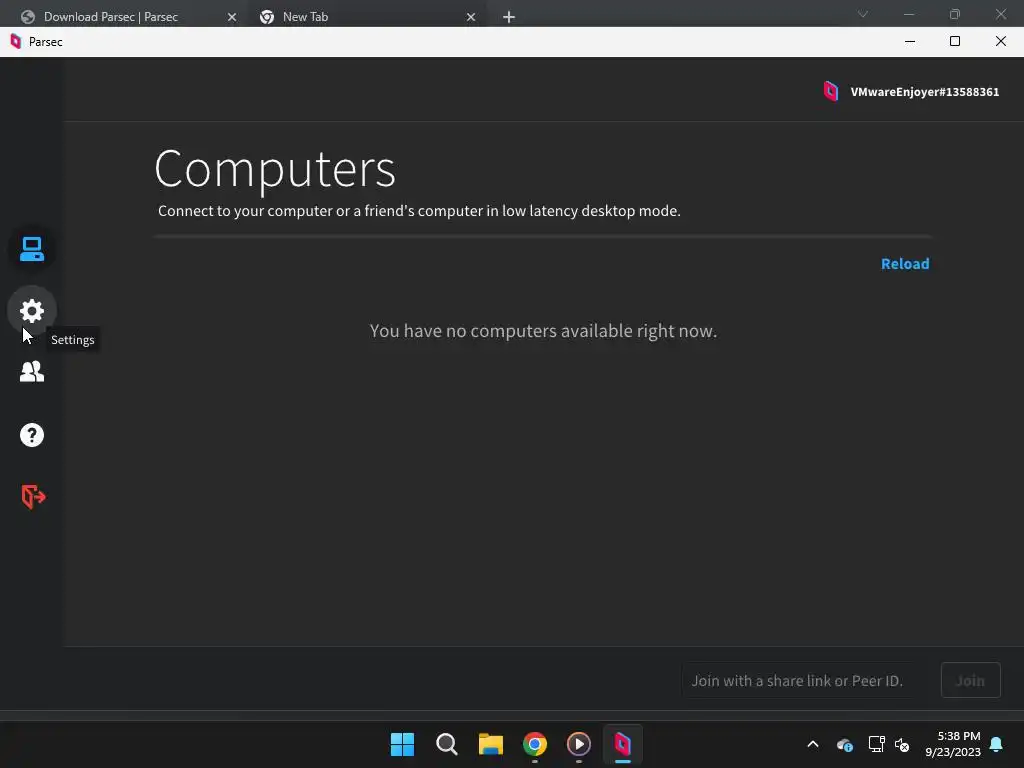Close the New Tab browser tab
The width and height of the screenshot is (1024, 768).
(471, 17)
